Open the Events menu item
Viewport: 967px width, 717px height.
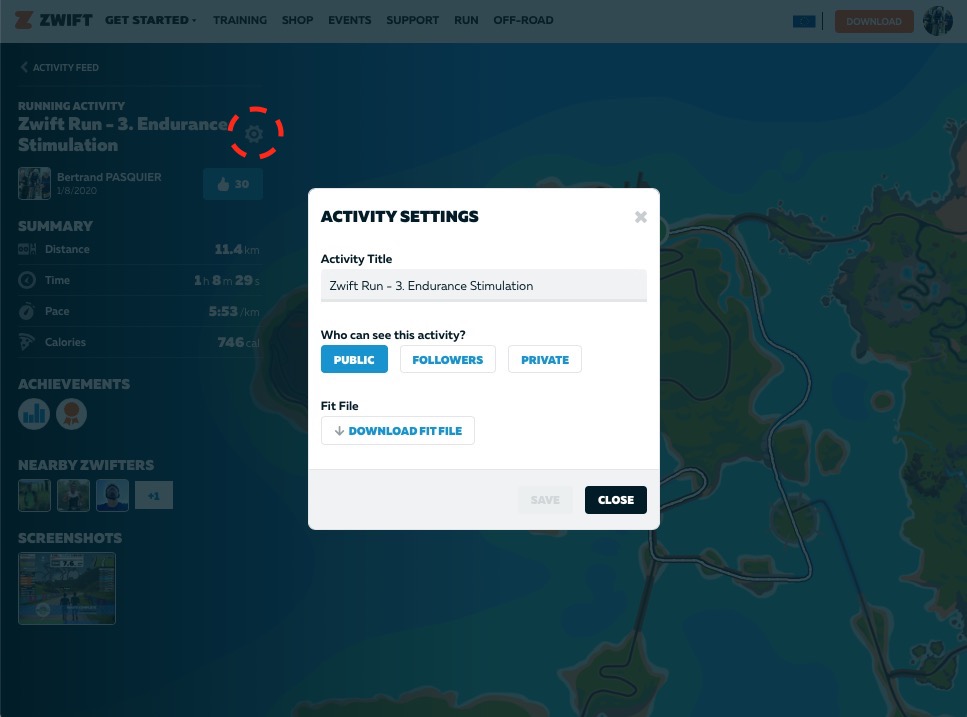pyautogui.click(x=350, y=20)
